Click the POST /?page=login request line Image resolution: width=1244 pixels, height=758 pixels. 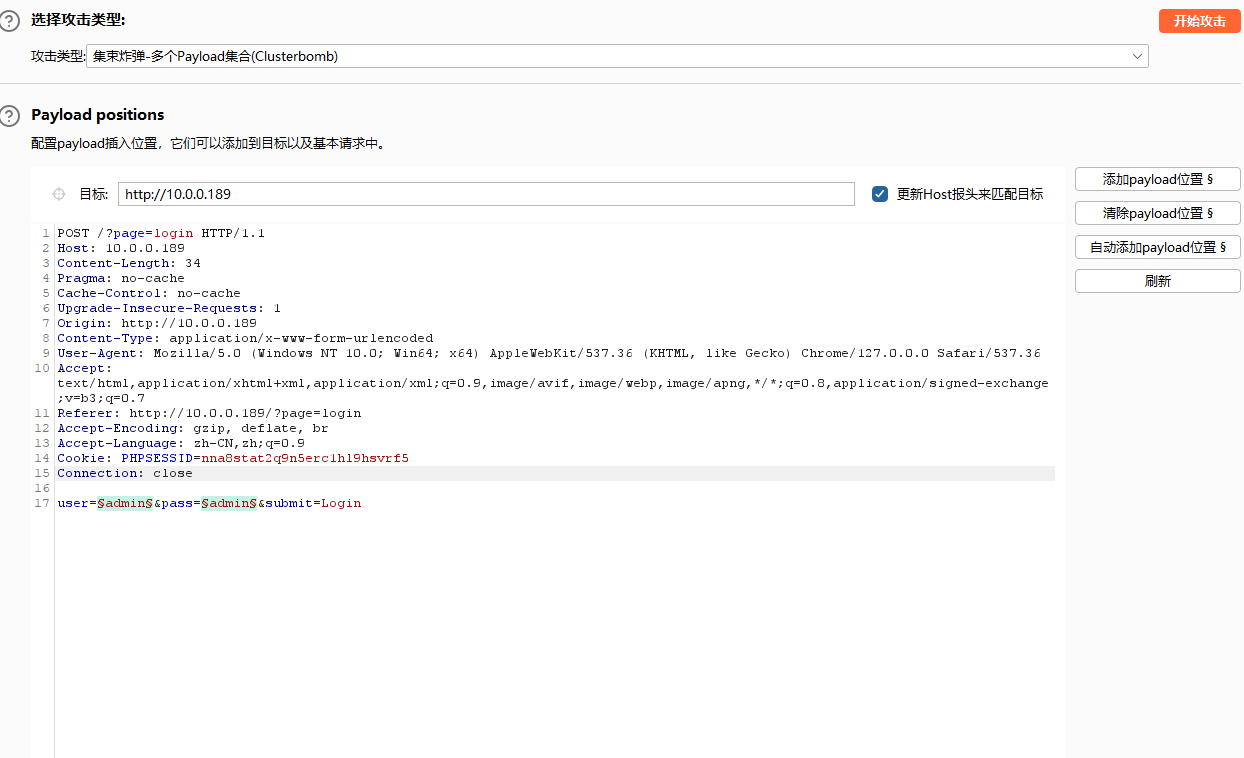point(160,233)
